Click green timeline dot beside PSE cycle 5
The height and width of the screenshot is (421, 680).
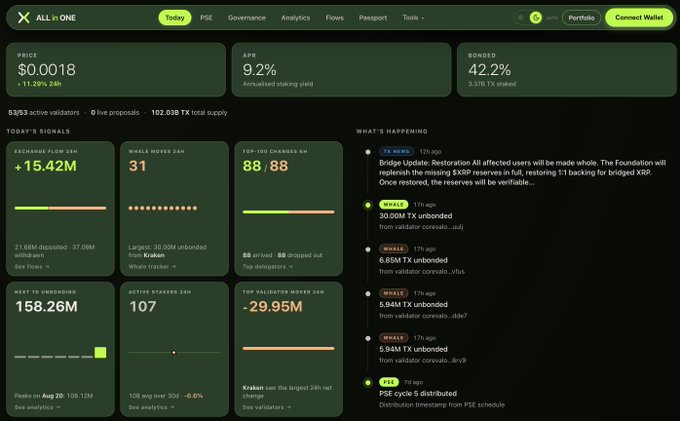[368, 383]
